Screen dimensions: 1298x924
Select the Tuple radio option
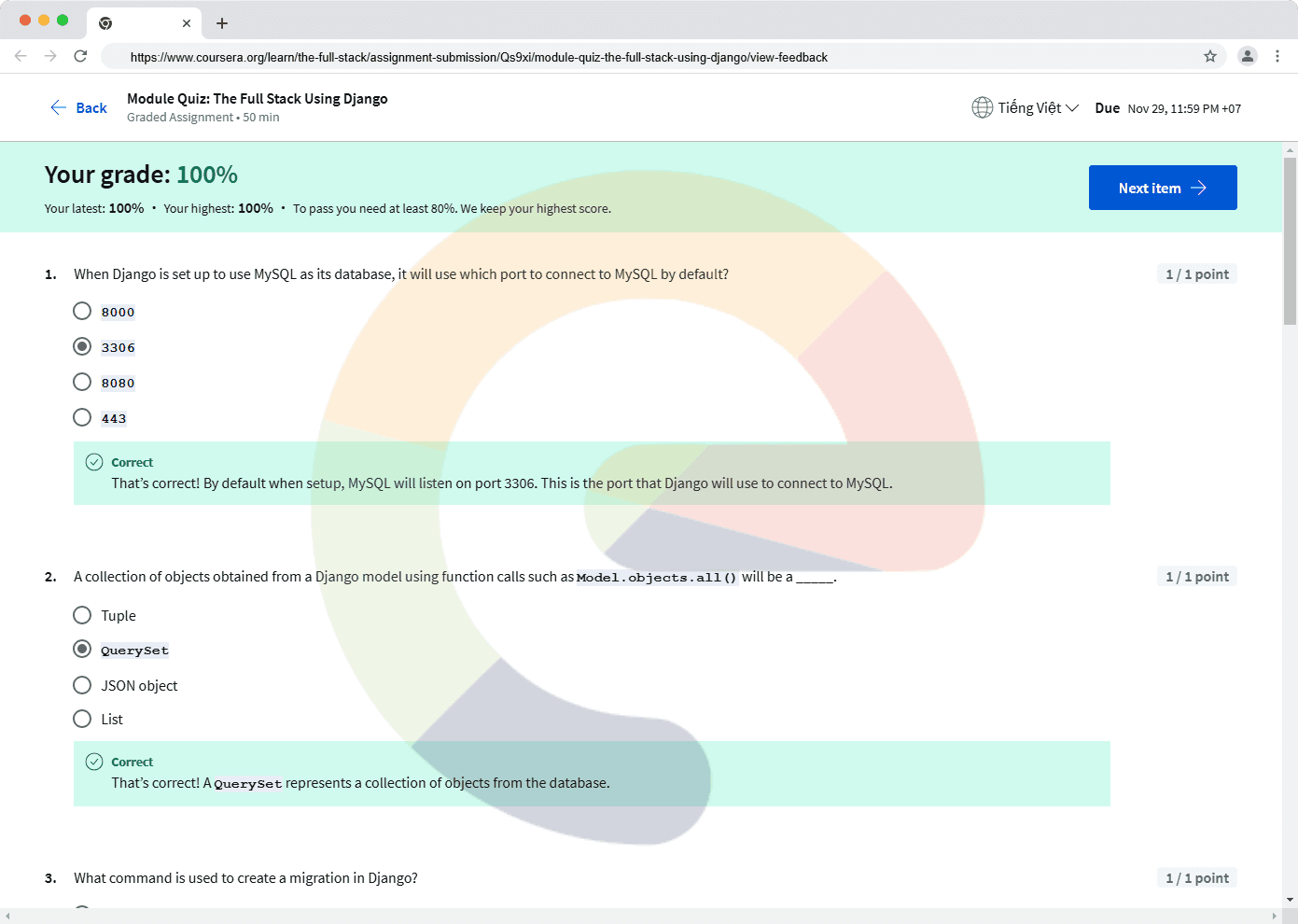pyautogui.click(x=82, y=615)
